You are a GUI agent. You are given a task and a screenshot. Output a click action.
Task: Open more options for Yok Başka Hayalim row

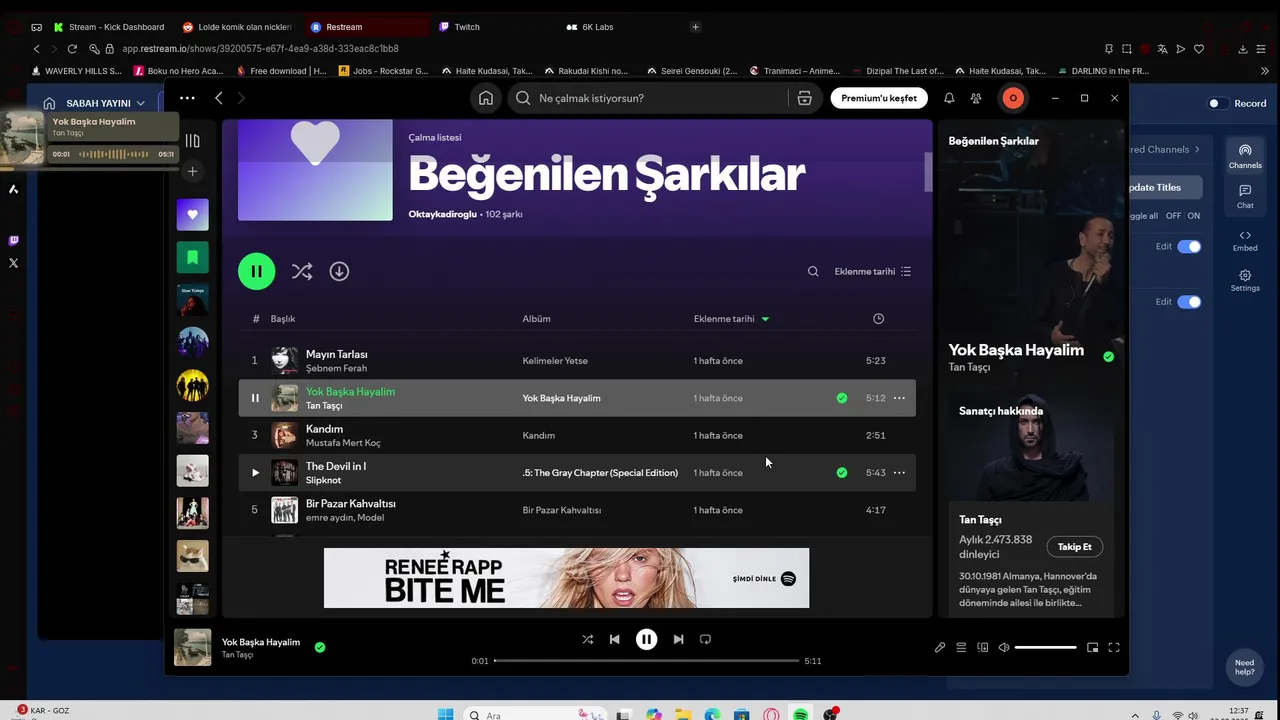click(x=899, y=398)
